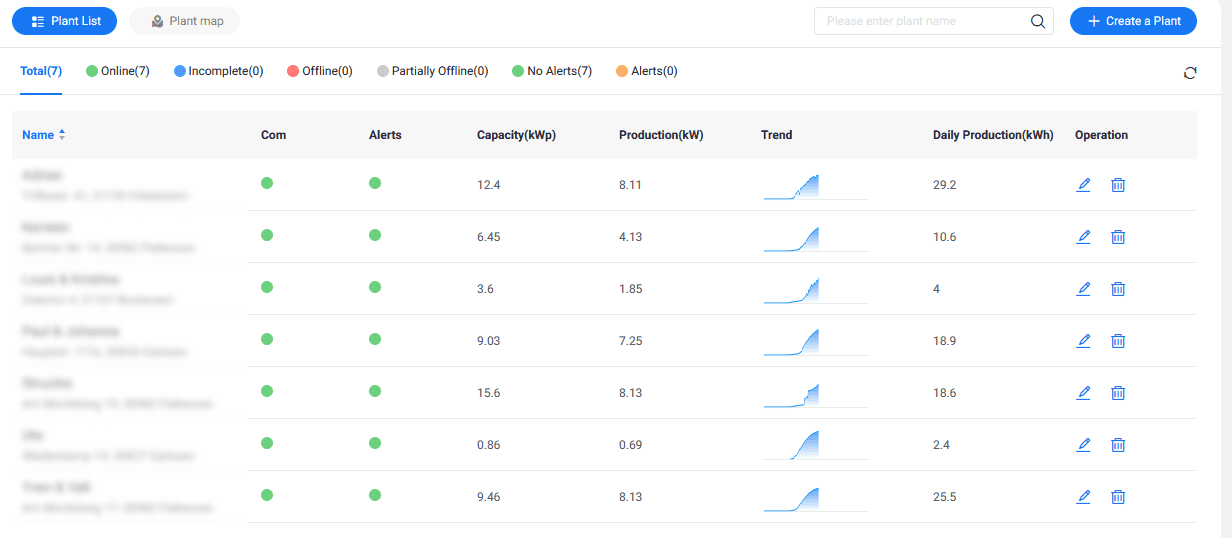Edit the plant with capacity 15.6
The height and width of the screenshot is (538, 1232).
[x=1083, y=393]
